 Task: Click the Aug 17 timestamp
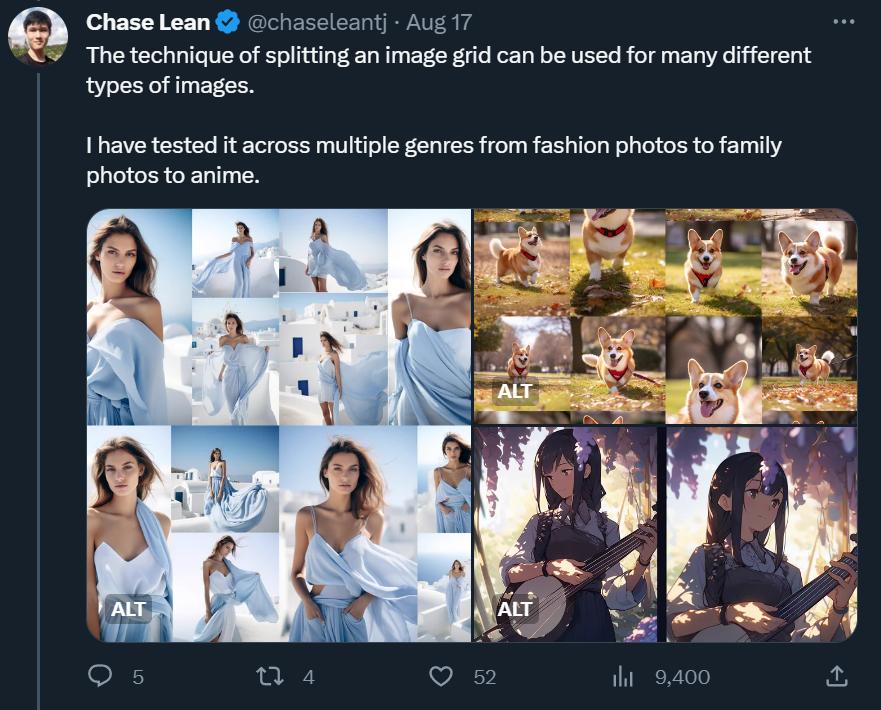(439, 22)
